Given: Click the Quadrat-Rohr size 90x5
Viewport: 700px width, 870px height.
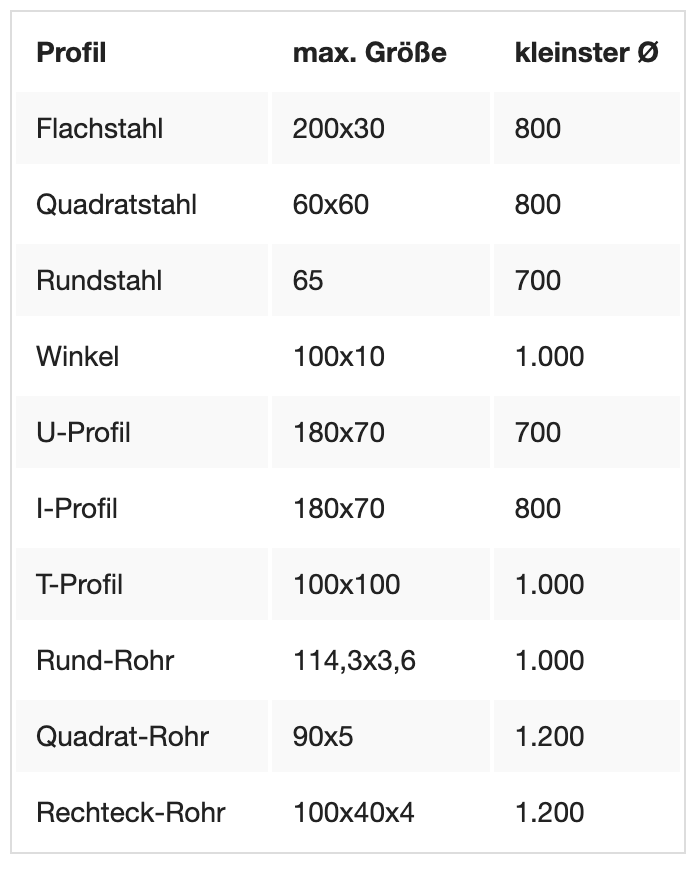Looking at the screenshot, I should click(323, 737).
